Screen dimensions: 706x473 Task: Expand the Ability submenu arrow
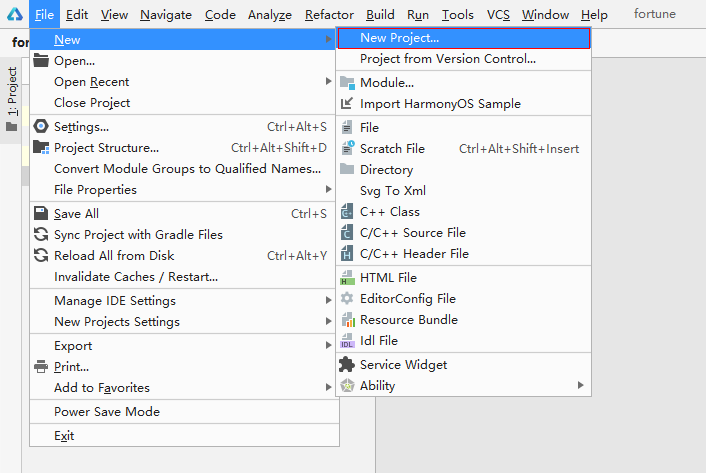tap(580, 386)
